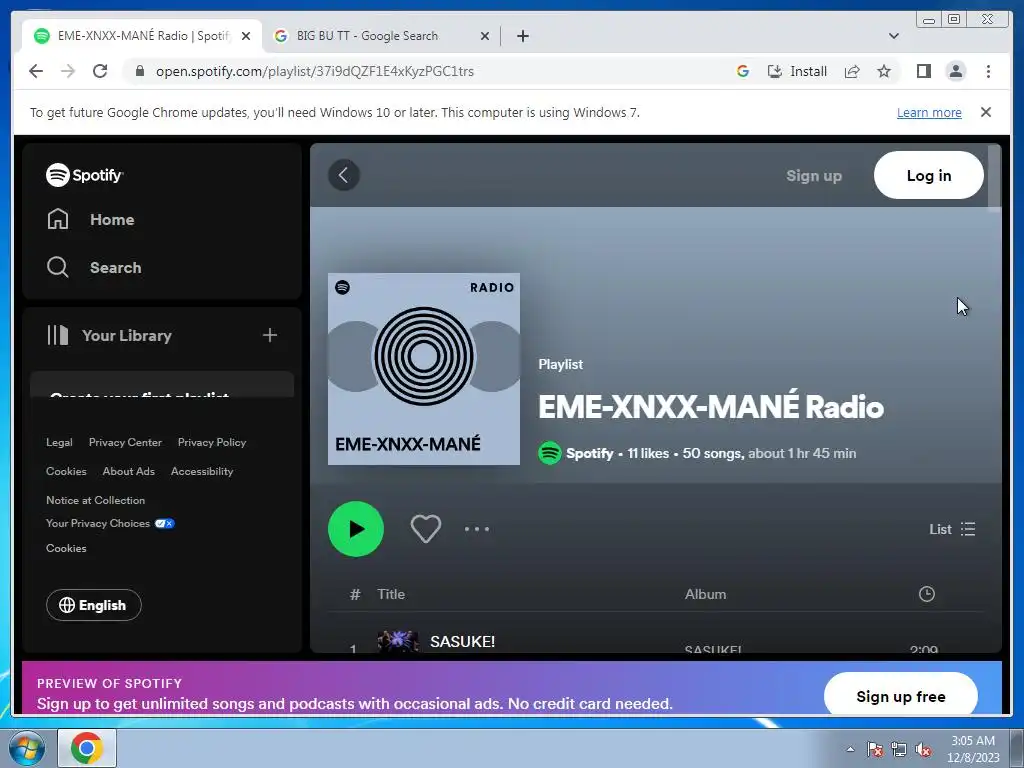Click the address bar URL
This screenshot has height=768, width=1024.
[x=315, y=71]
